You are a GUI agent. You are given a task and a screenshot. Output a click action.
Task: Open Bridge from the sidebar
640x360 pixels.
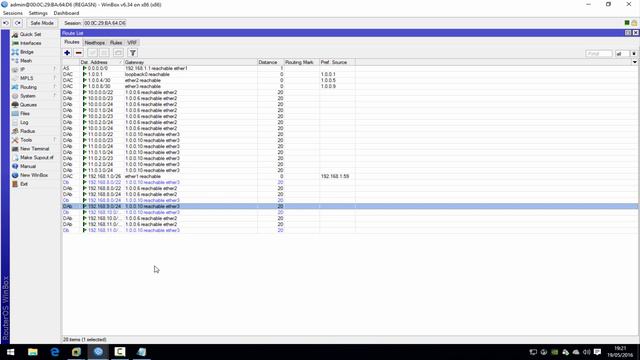click(27, 52)
